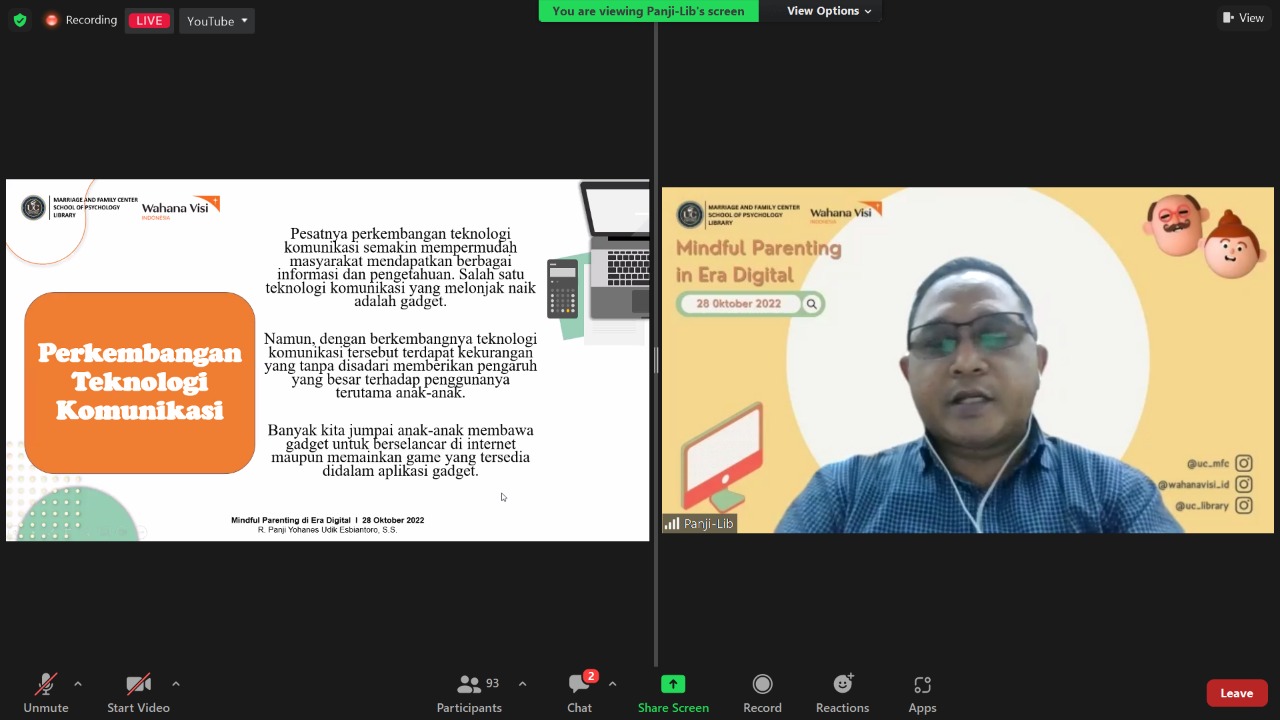The width and height of the screenshot is (1280, 720).
Task: Select the Panji-Lib speaker video tile
Action: tap(967, 360)
